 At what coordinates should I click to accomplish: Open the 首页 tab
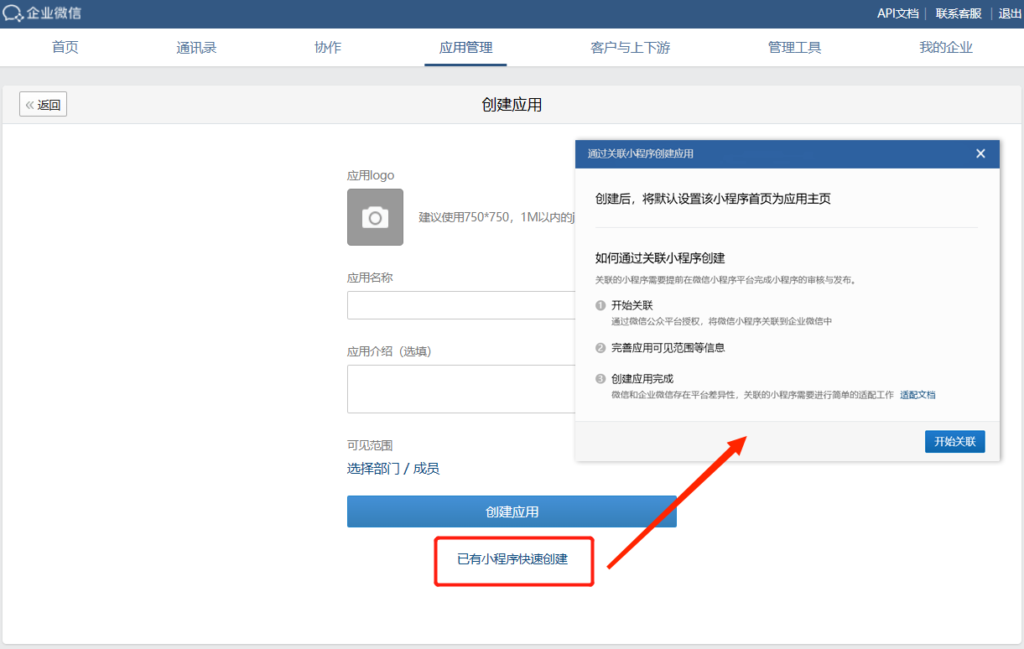point(65,47)
